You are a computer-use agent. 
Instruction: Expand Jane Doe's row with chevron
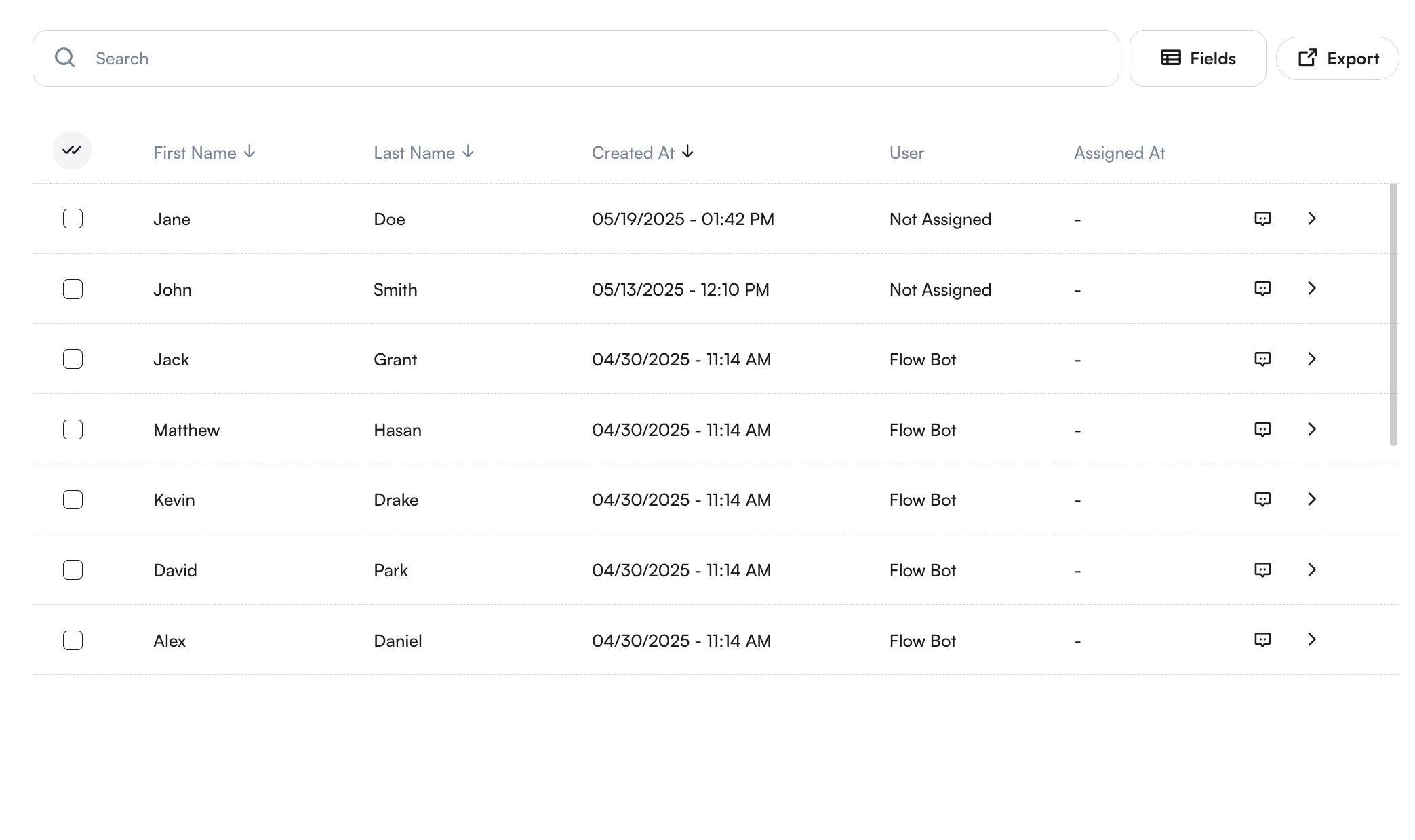tap(1311, 218)
